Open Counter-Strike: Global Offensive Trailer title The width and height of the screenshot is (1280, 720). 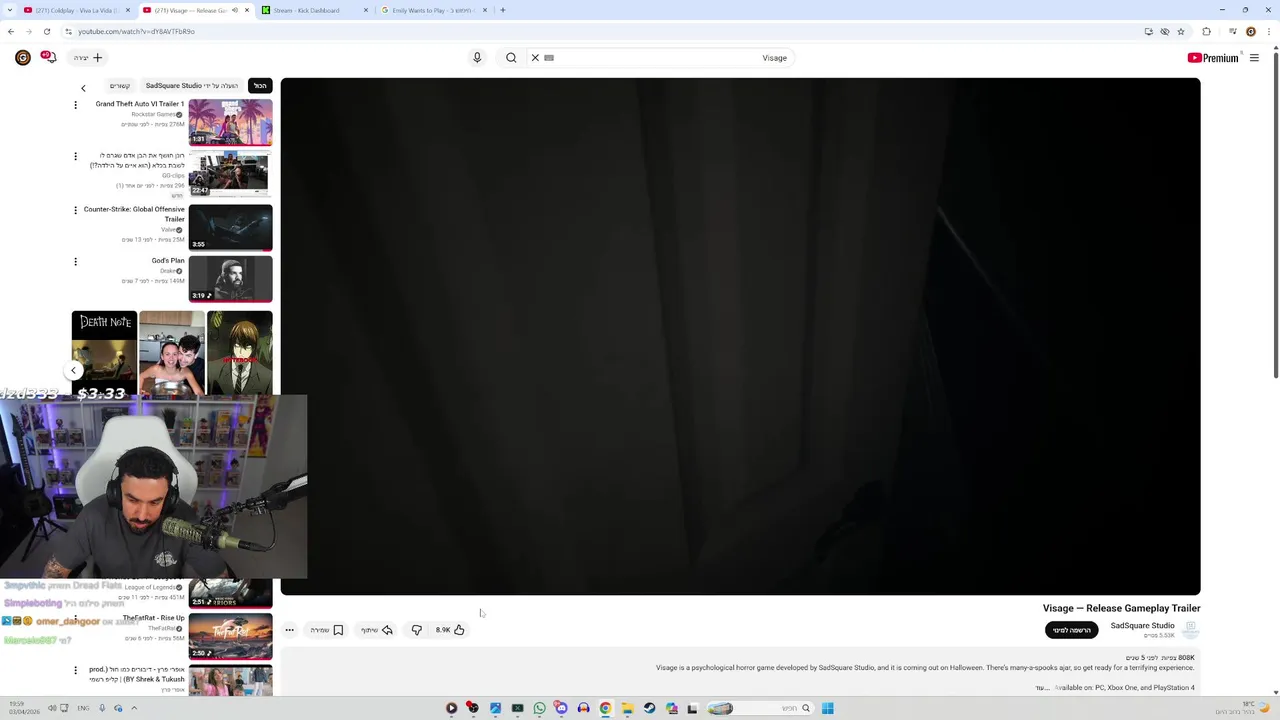pyautogui.click(x=134, y=214)
